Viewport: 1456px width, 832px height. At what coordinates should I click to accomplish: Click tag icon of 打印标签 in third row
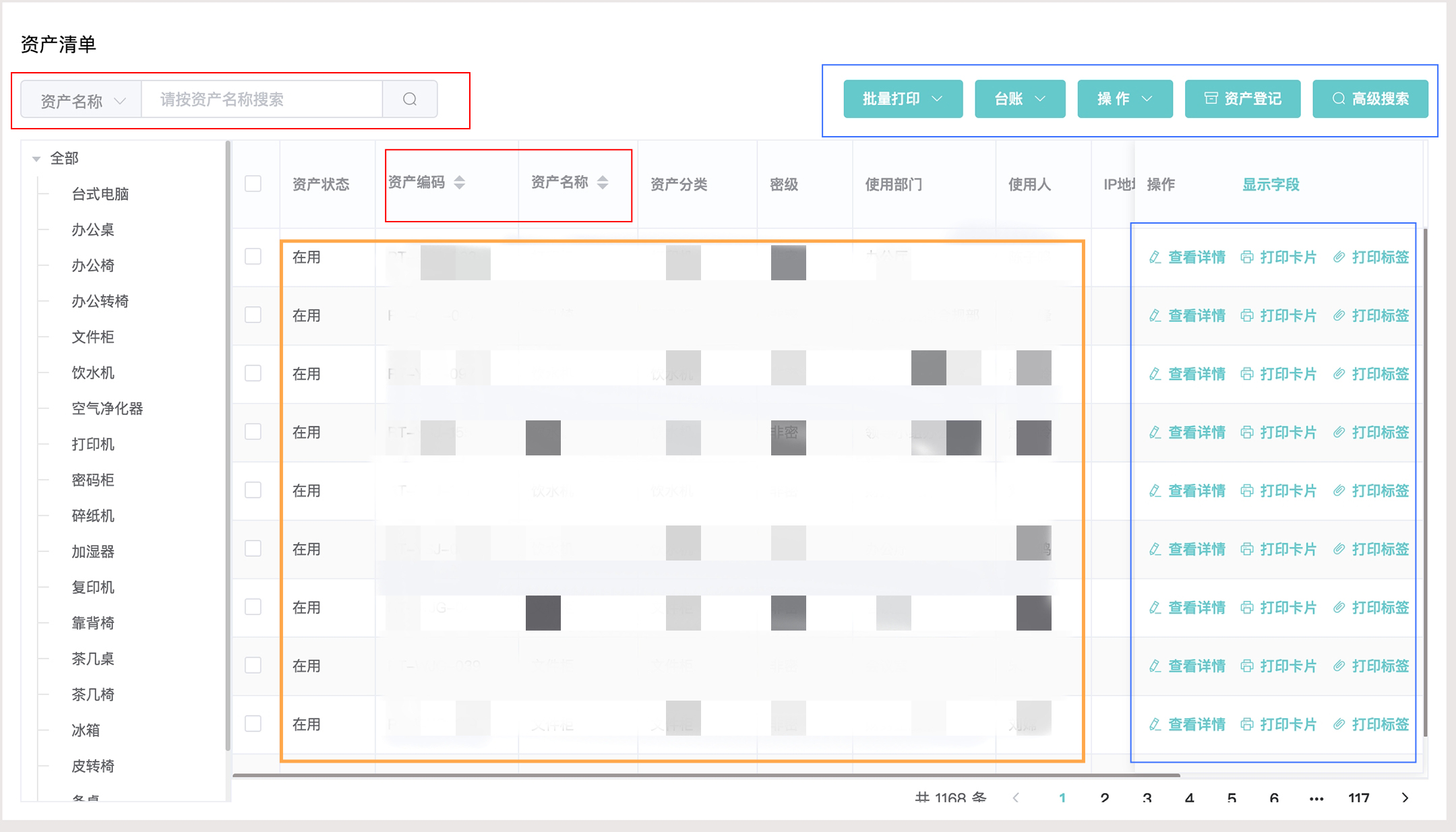pyautogui.click(x=1339, y=374)
